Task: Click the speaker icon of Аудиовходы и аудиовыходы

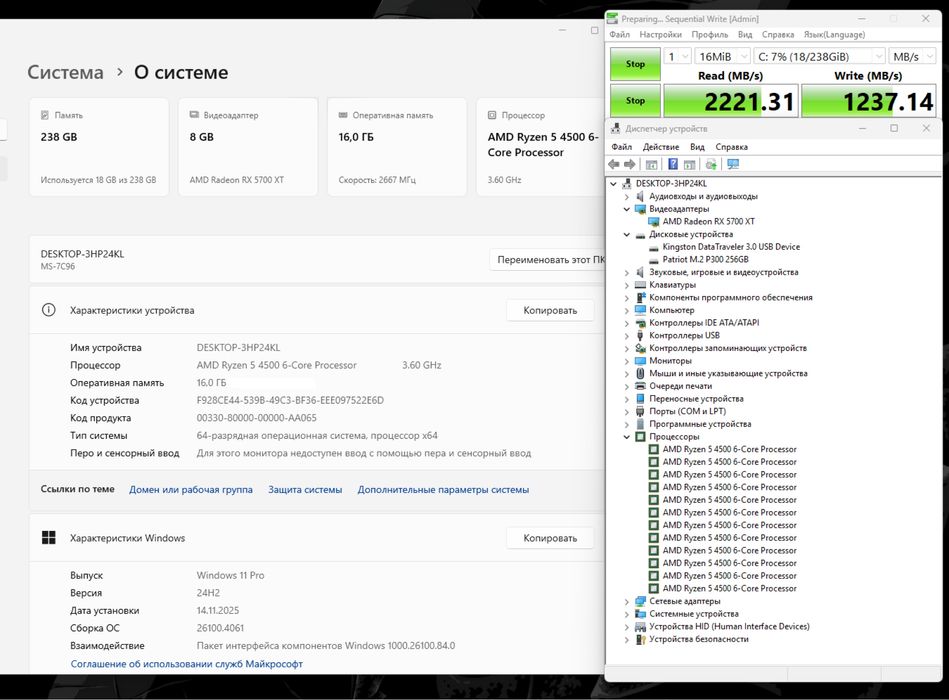Action: click(640, 196)
